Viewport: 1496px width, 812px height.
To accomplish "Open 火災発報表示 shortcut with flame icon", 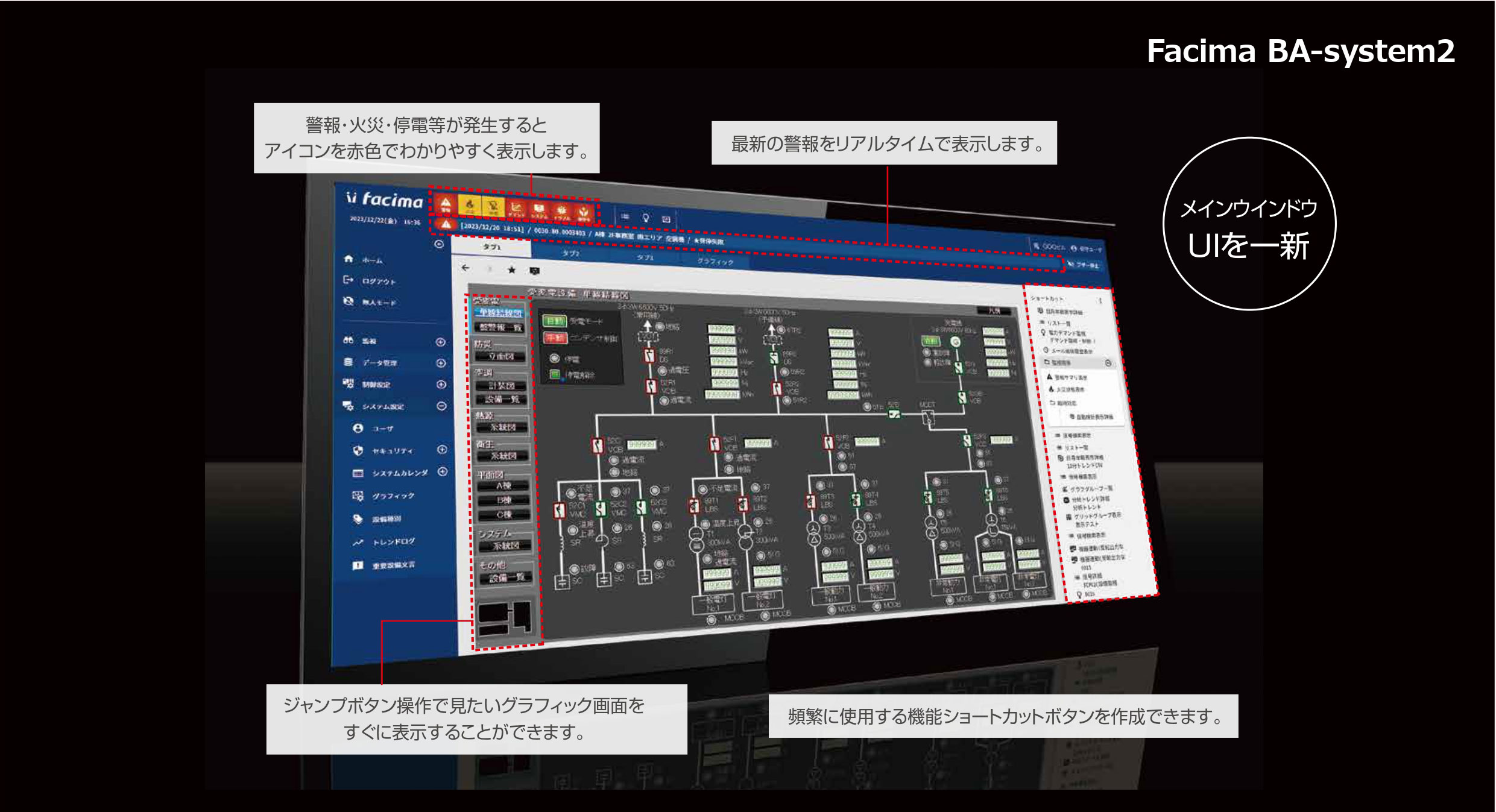I will pos(1066,389).
